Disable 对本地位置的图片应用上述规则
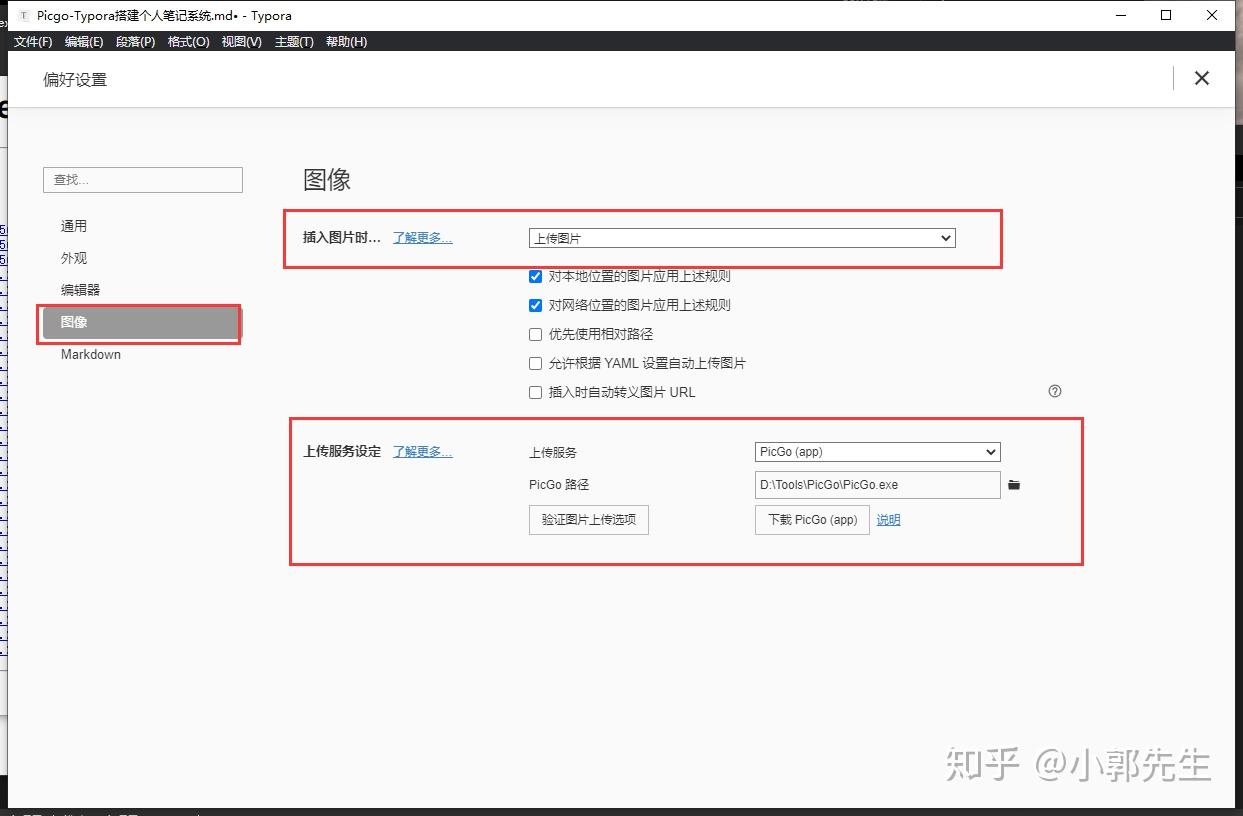This screenshot has width=1243, height=816. (x=535, y=276)
